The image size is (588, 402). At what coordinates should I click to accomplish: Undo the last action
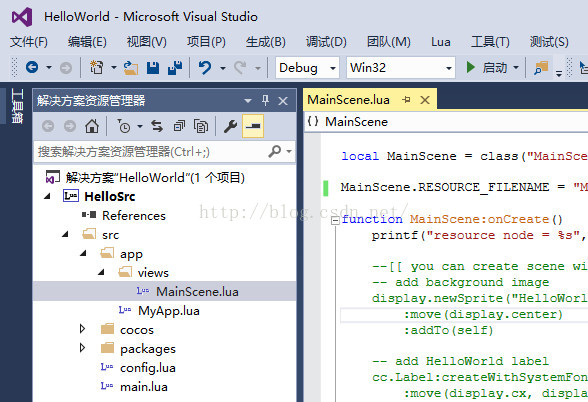(x=205, y=68)
